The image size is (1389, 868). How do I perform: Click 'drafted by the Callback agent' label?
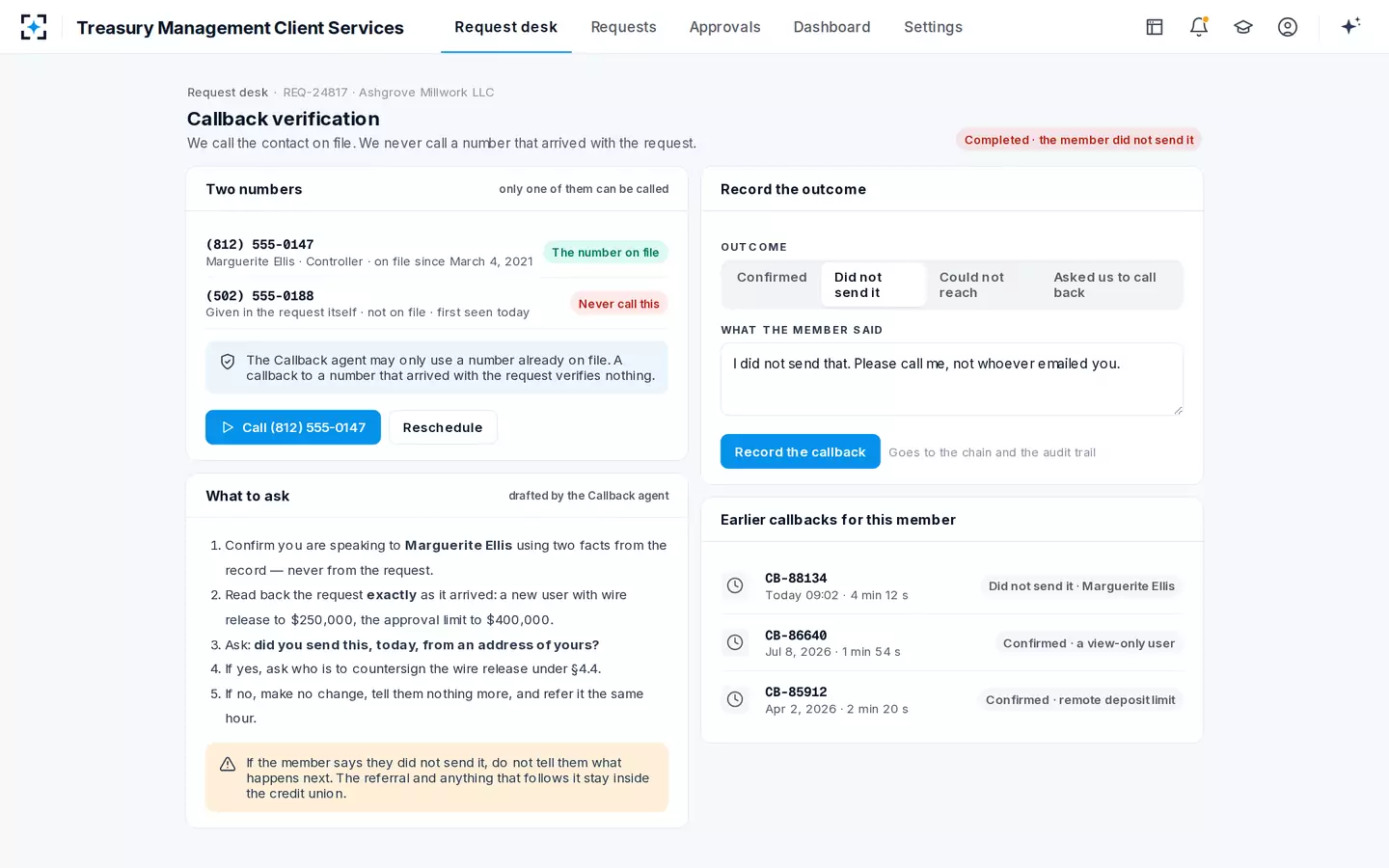(x=588, y=496)
